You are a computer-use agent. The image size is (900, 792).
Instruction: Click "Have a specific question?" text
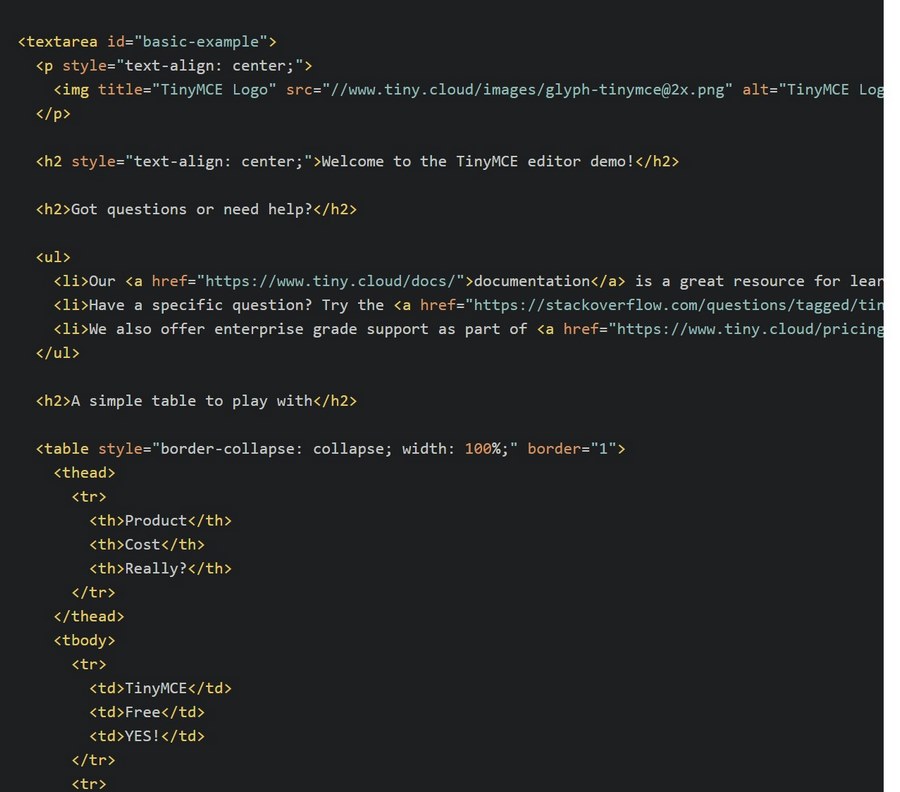click(200, 305)
